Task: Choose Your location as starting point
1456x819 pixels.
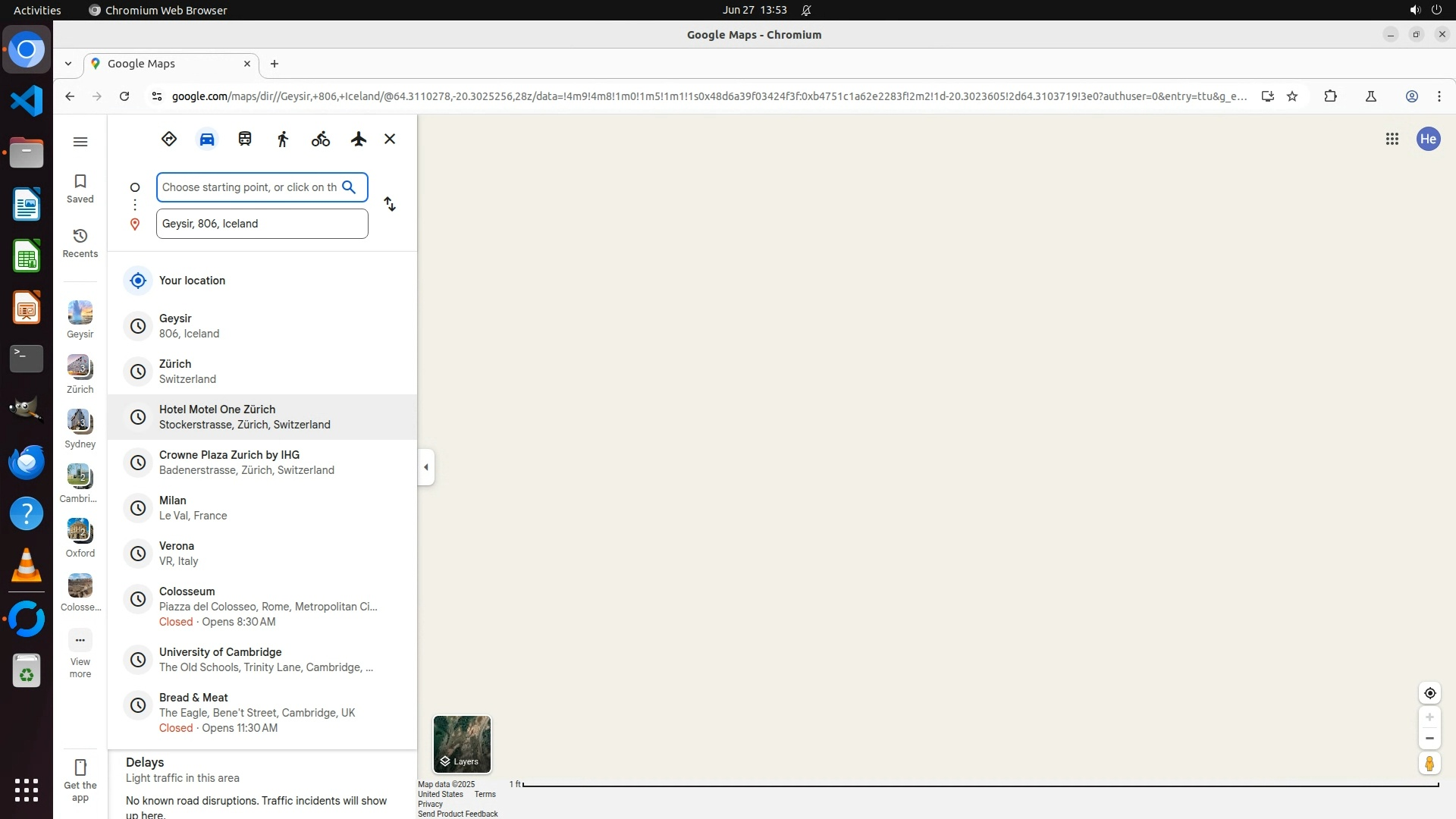Action: coord(192,281)
